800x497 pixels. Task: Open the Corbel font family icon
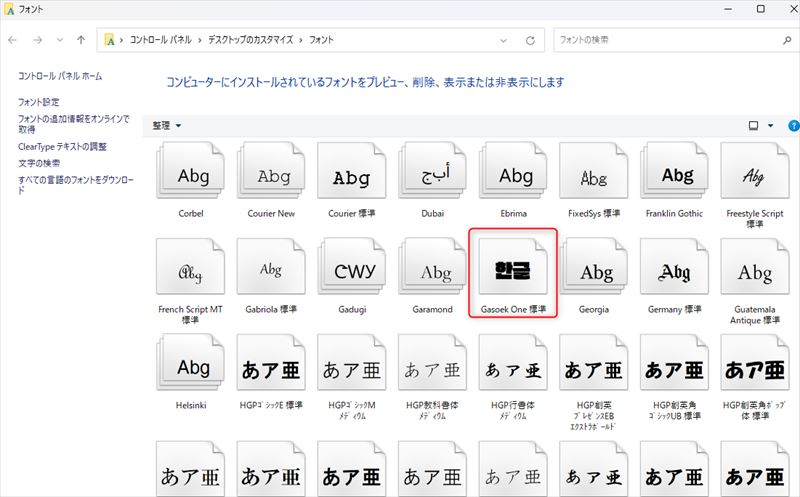coord(190,171)
